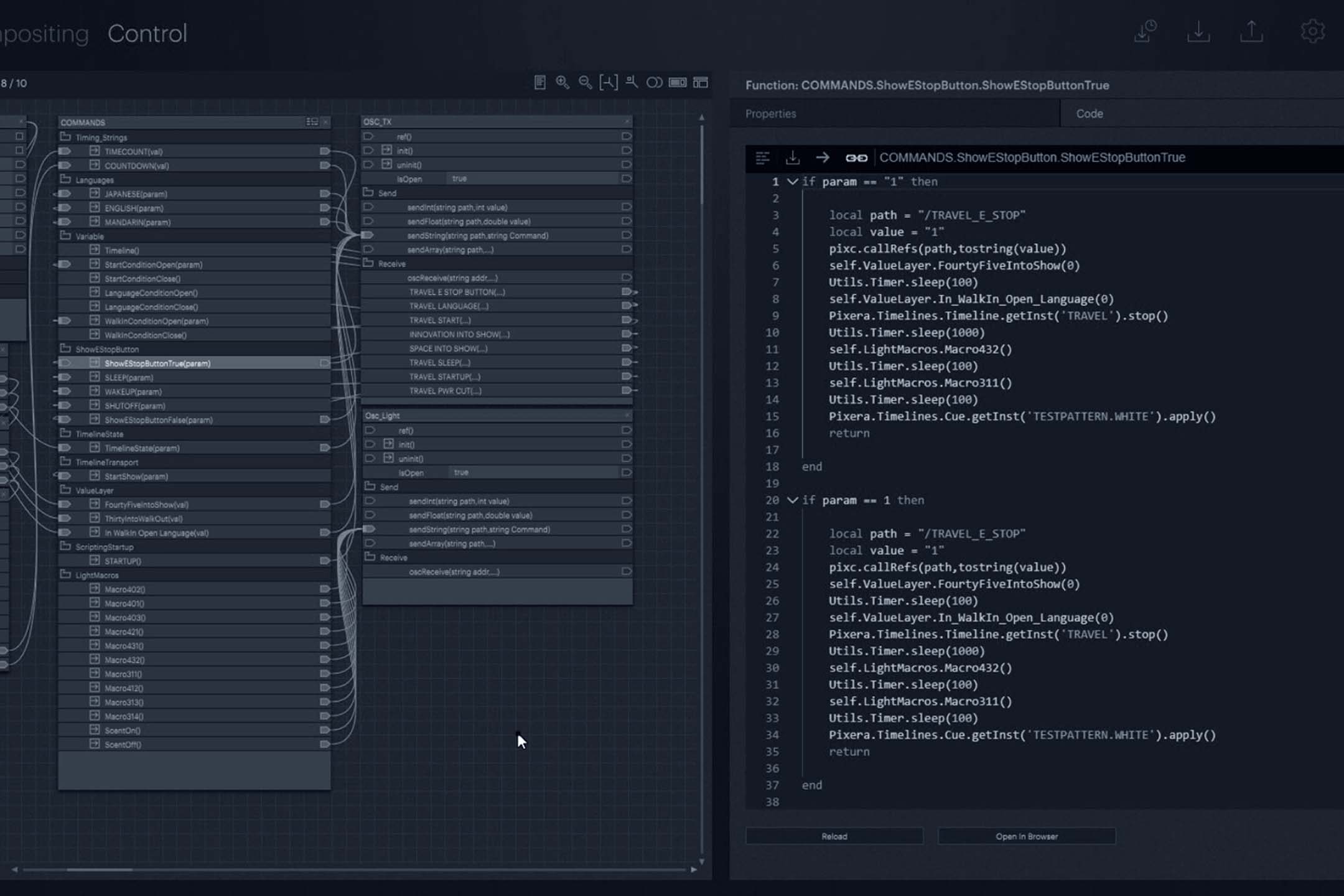
Task: Click the upload arrow icon in header
Action: pyautogui.click(x=1251, y=31)
